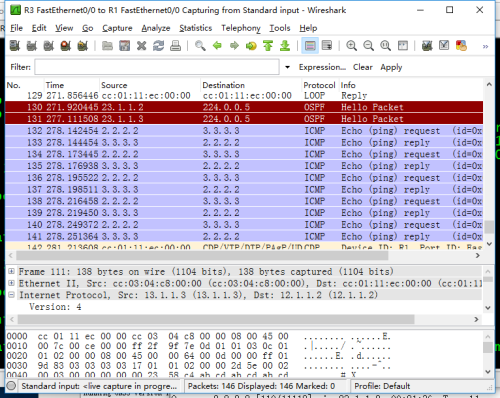Screen dimensions: 500x398
Task: Open the File menu
Action: click(x=16, y=28)
